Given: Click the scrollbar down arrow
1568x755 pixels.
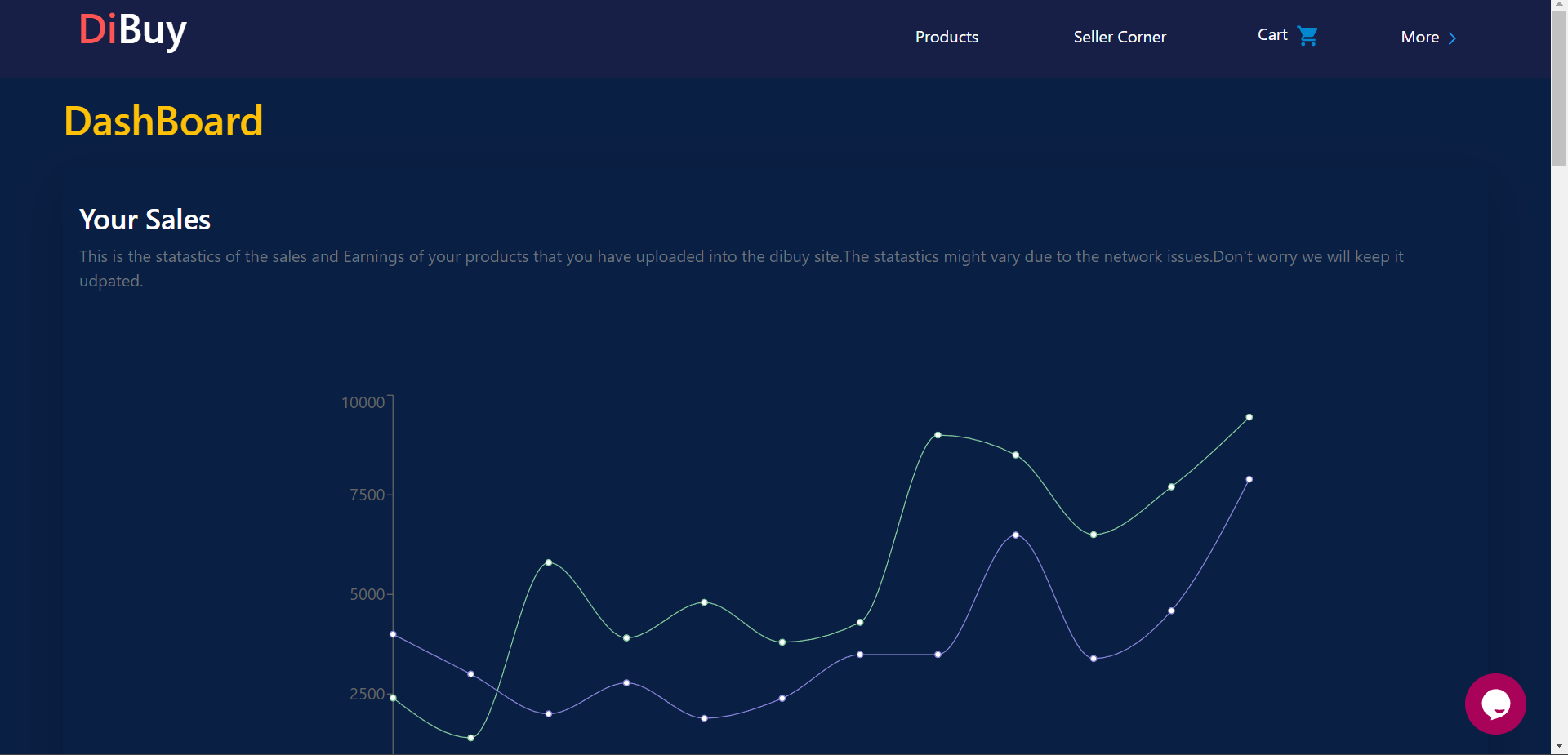Looking at the screenshot, I should pos(1559,746).
